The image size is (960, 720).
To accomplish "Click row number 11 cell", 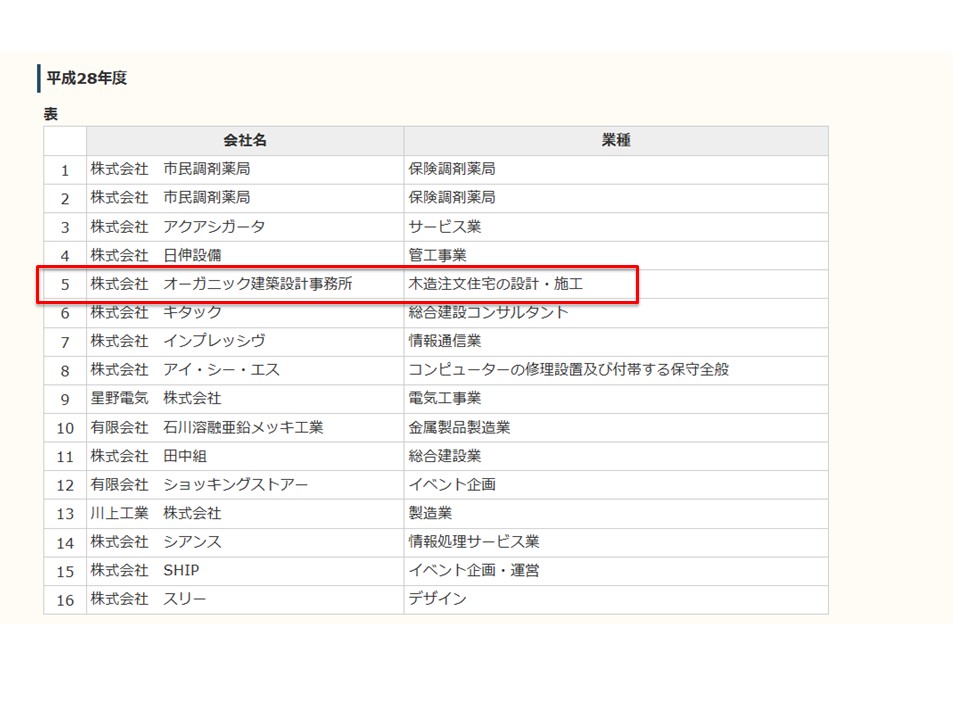I will [x=65, y=457].
